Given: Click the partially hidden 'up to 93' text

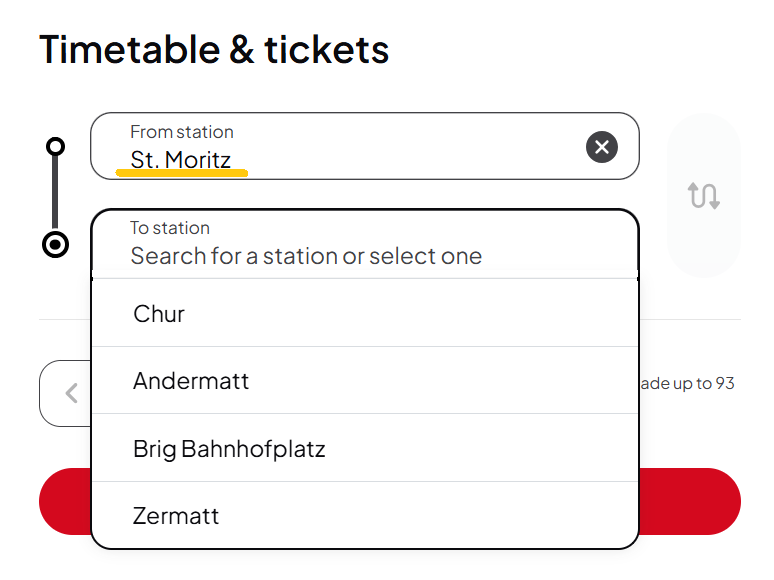Looking at the screenshot, I should 688,383.
